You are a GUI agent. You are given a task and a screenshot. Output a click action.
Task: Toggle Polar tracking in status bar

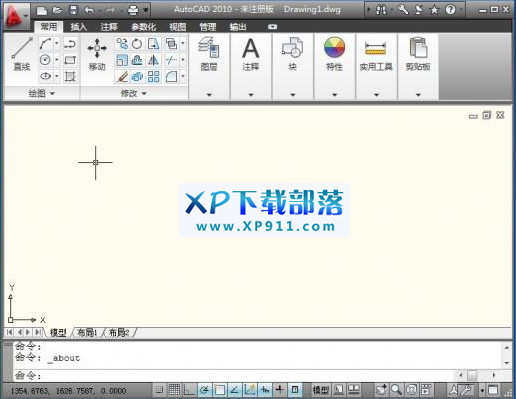tap(204, 389)
